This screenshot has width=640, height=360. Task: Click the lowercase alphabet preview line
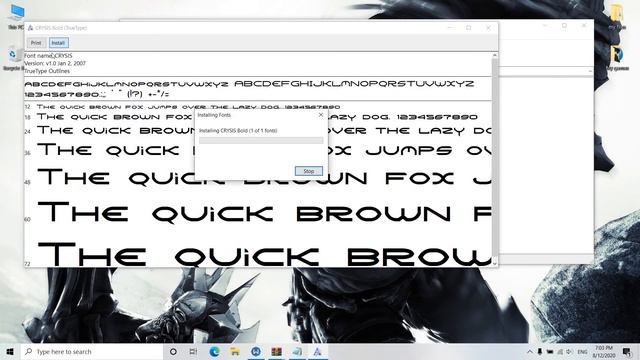(x=126, y=84)
